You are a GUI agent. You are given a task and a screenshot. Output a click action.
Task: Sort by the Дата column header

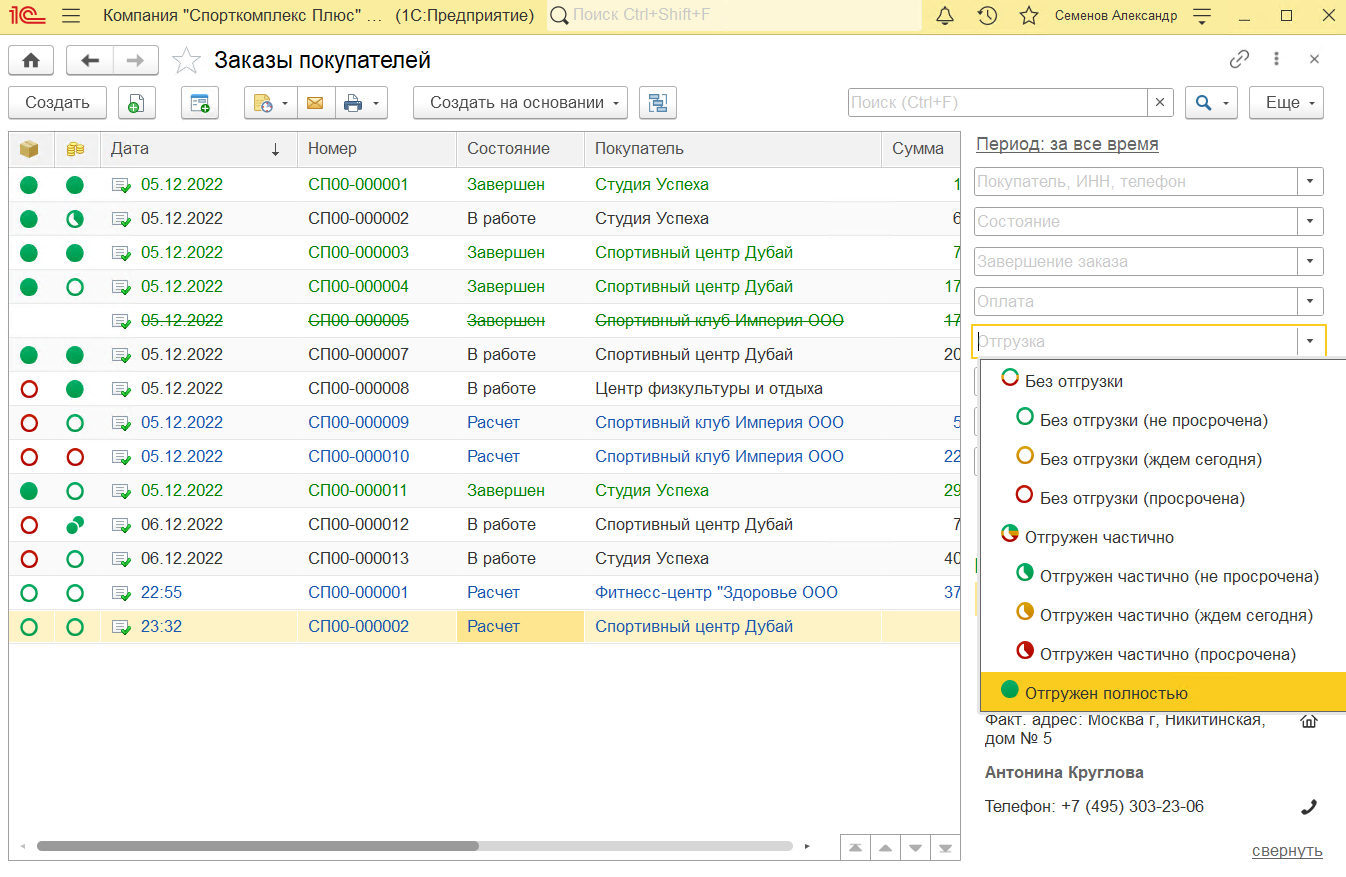point(198,149)
